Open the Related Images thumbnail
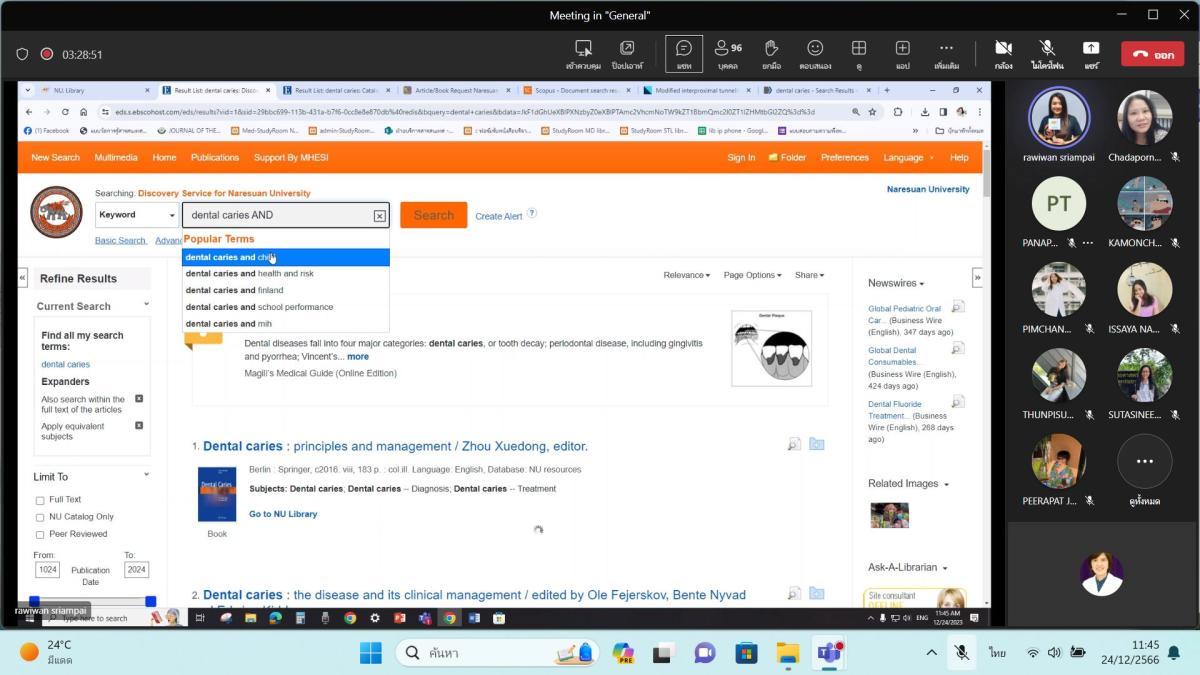Screen dimensions: 1200x675 tap(889, 514)
